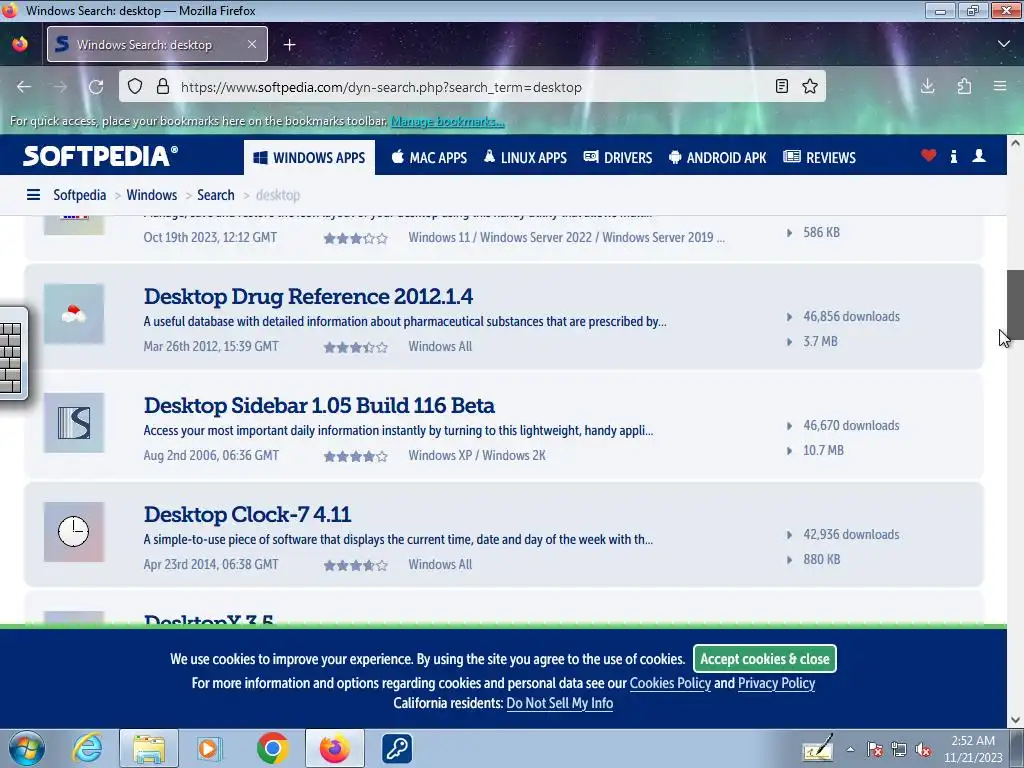Click scrollbar up arrow
Image resolution: width=1024 pixels, height=768 pixels.
[x=1015, y=143]
